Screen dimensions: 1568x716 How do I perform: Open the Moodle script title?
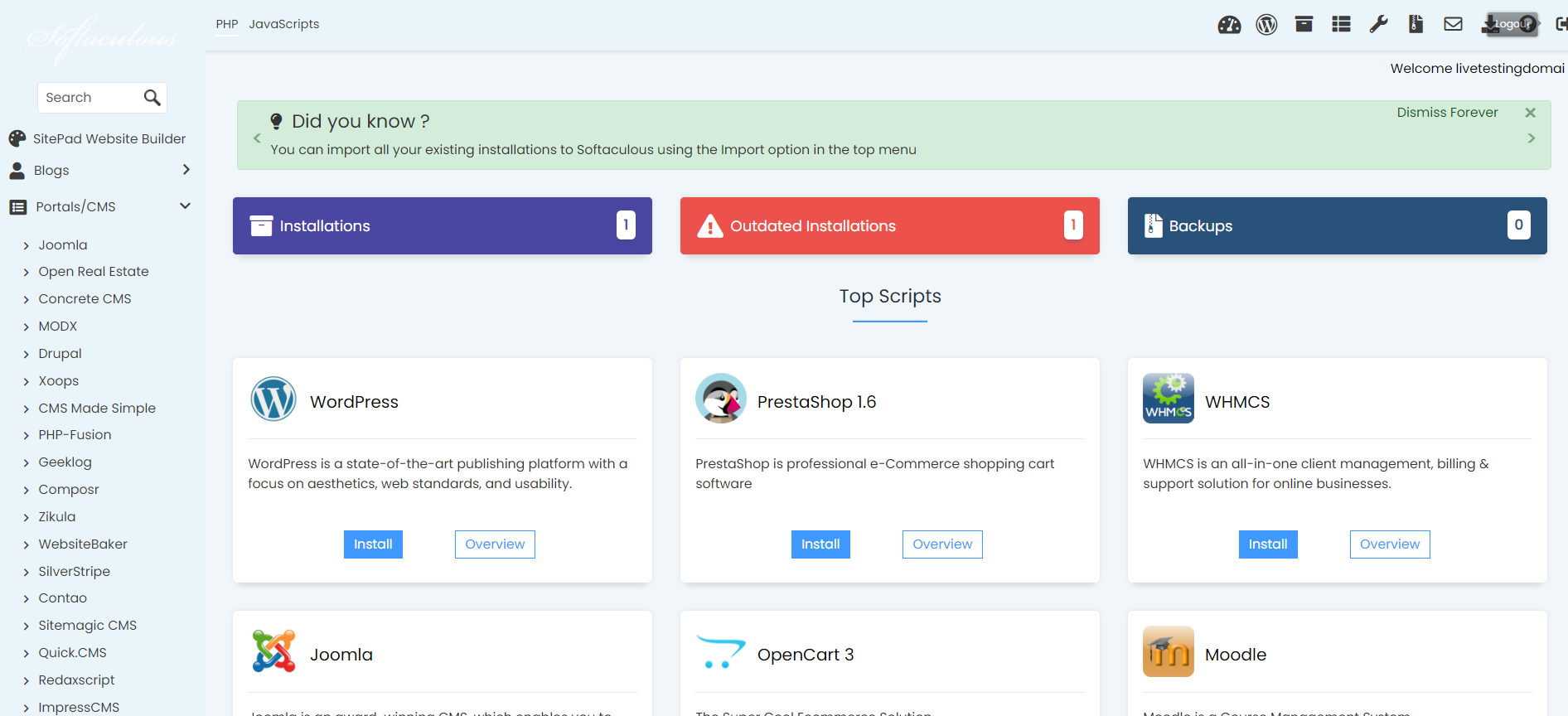(1235, 655)
